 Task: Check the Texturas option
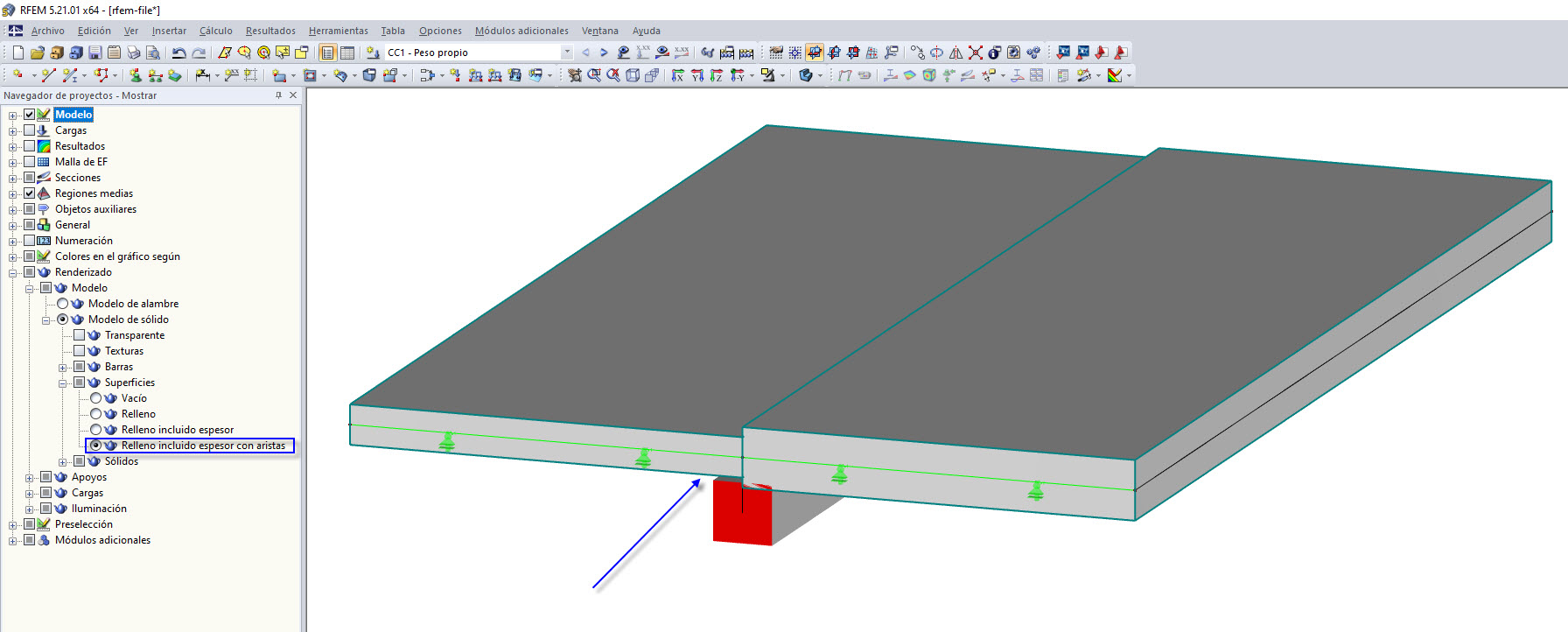(80, 351)
